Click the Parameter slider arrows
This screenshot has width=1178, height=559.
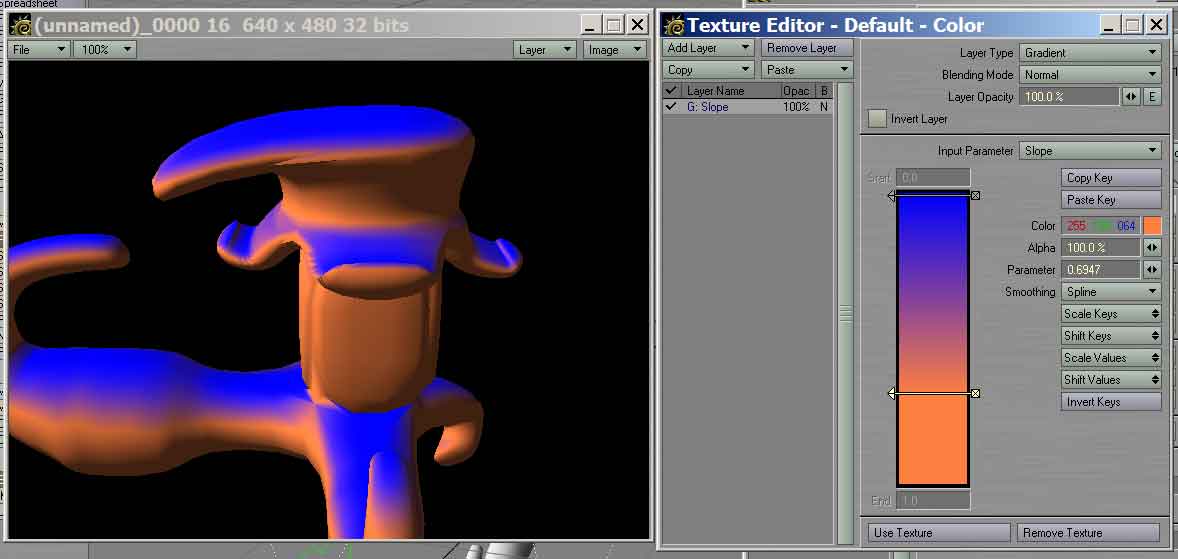coord(1152,269)
